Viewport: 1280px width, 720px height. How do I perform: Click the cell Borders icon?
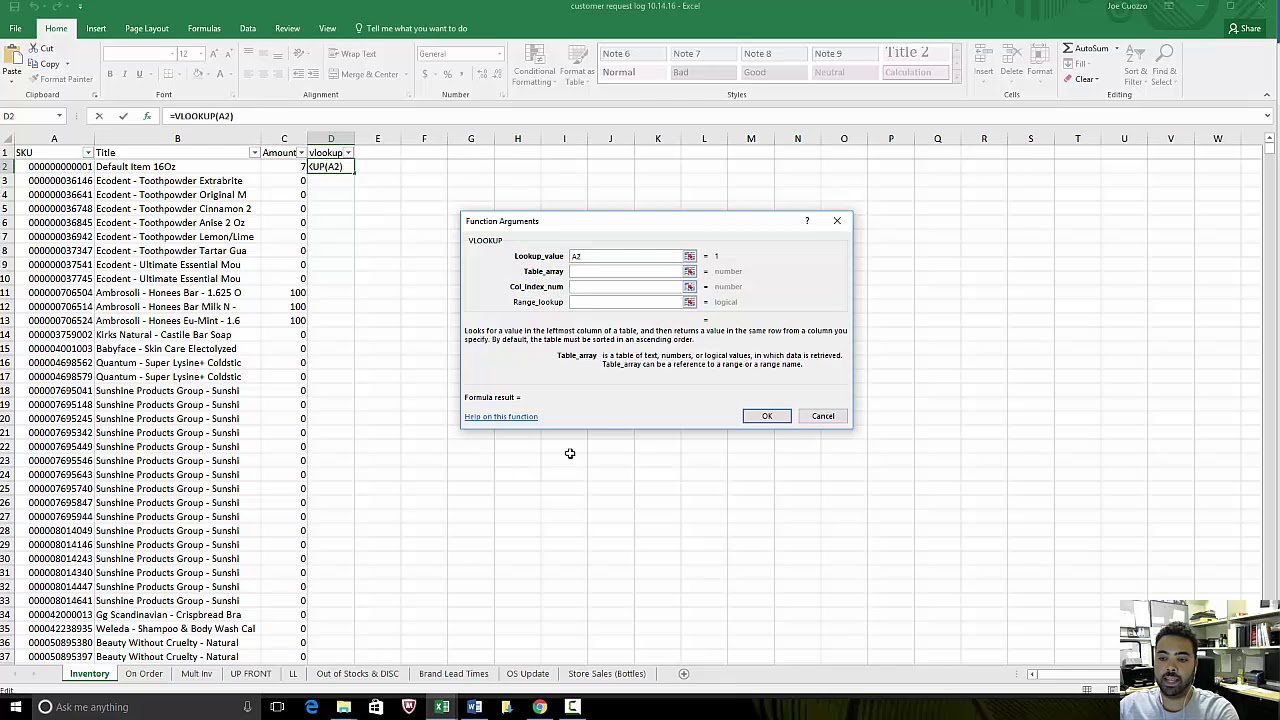coord(168,74)
